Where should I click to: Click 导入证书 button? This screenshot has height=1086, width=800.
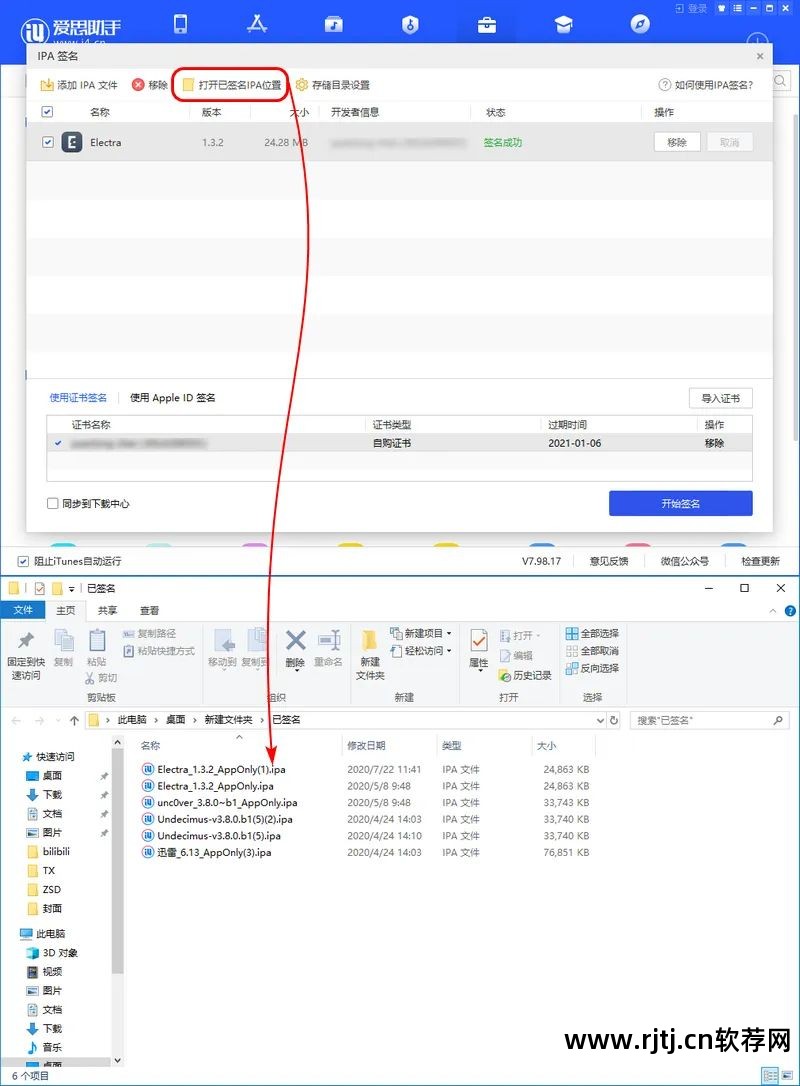point(720,398)
